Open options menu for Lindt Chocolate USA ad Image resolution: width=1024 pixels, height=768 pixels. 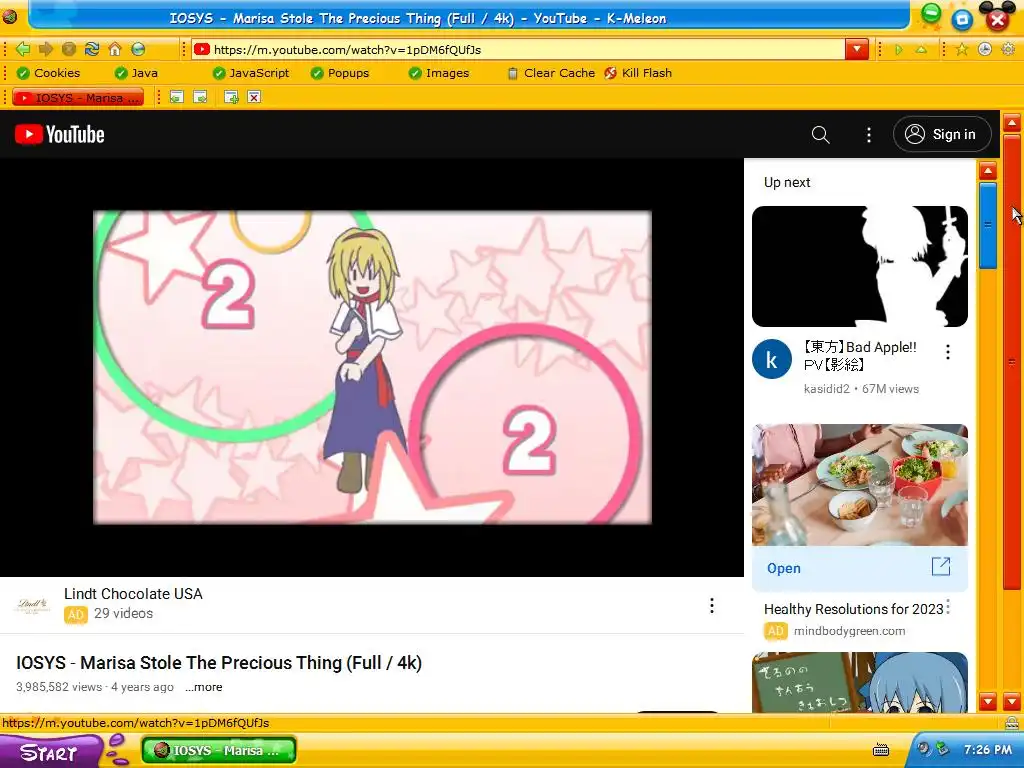click(x=712, y=605)
